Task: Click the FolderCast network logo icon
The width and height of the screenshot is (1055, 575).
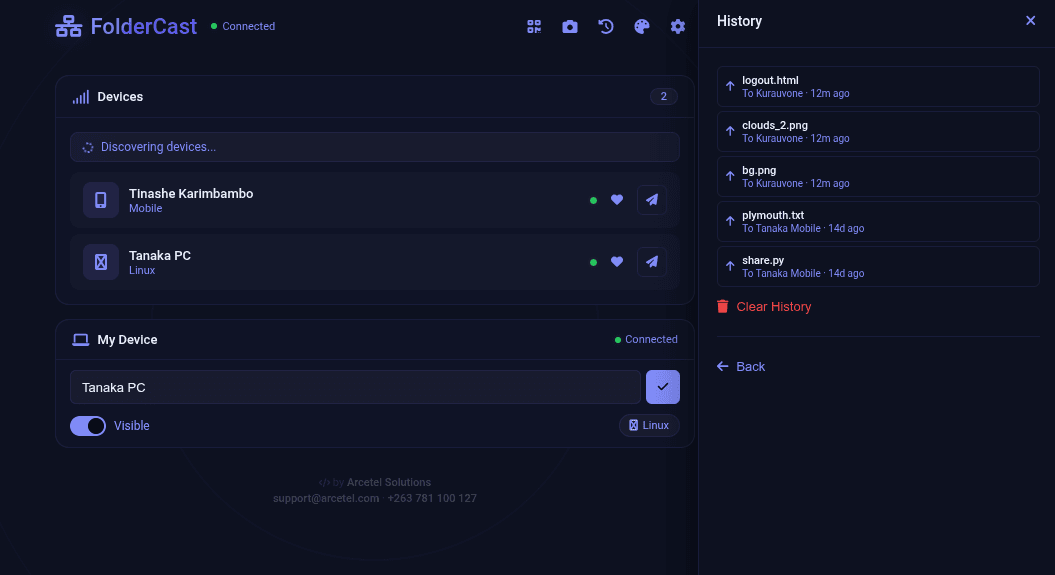Action: (x=69, y=26)
